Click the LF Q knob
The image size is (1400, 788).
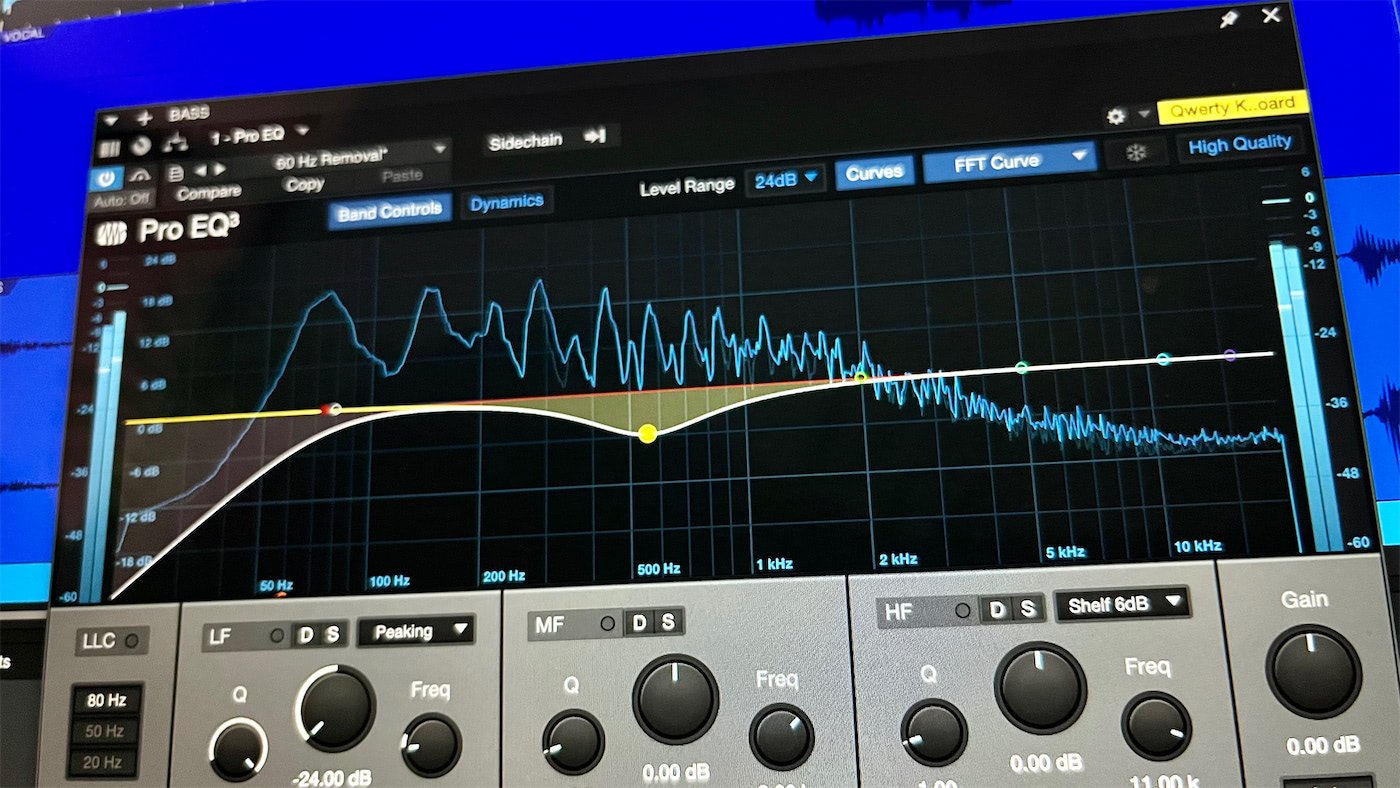click(x=239, y=750)
